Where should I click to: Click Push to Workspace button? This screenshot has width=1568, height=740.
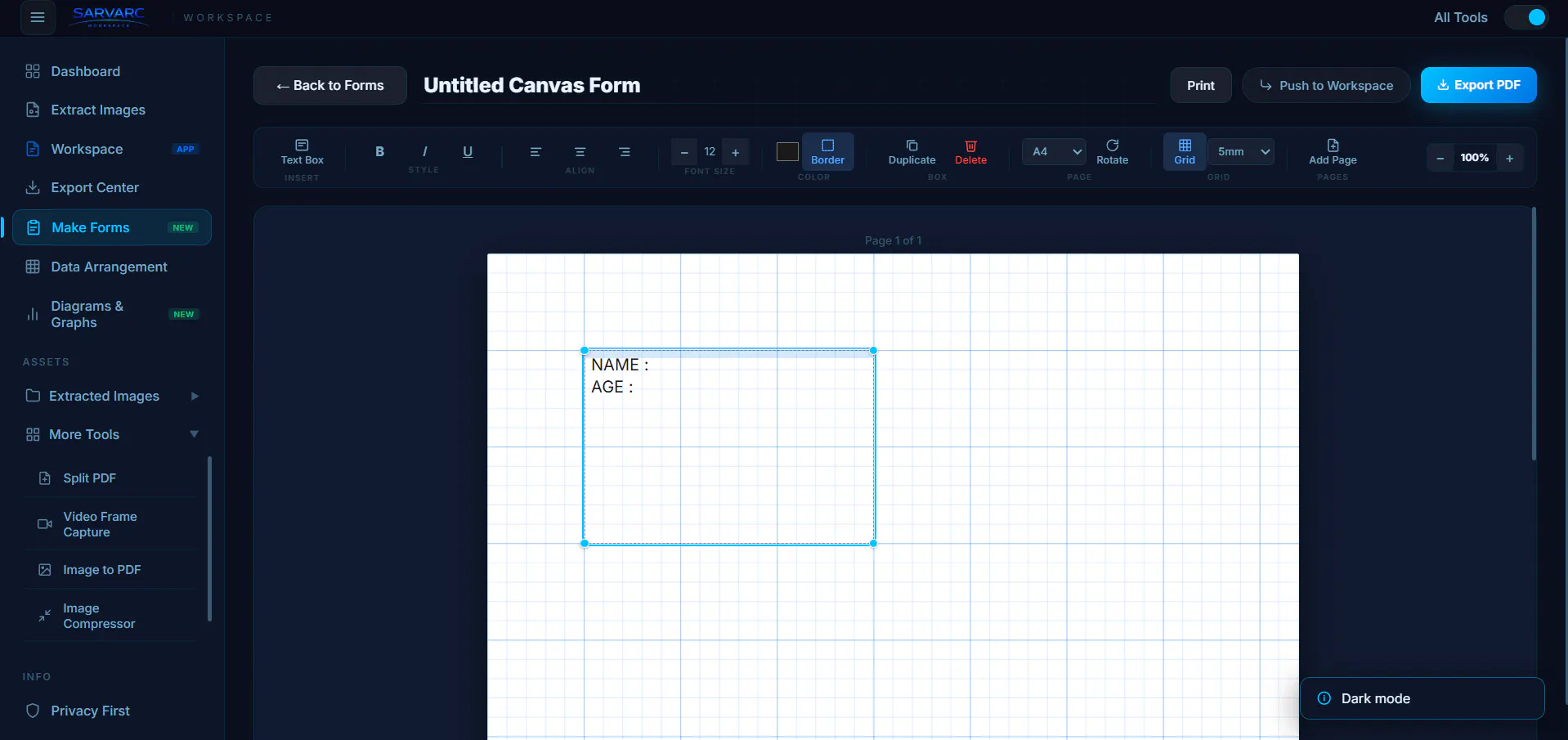[x=1326, y=85]
